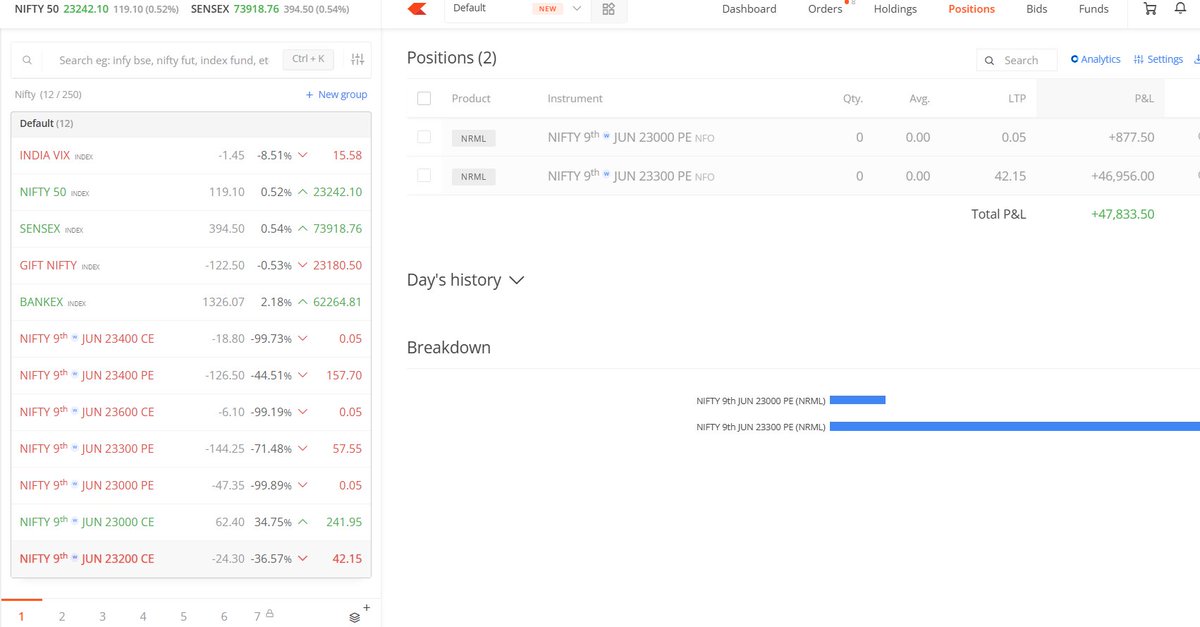Open the shopping cart icon
This screenshot has height=627, width=1200.
pos(1150,9)
